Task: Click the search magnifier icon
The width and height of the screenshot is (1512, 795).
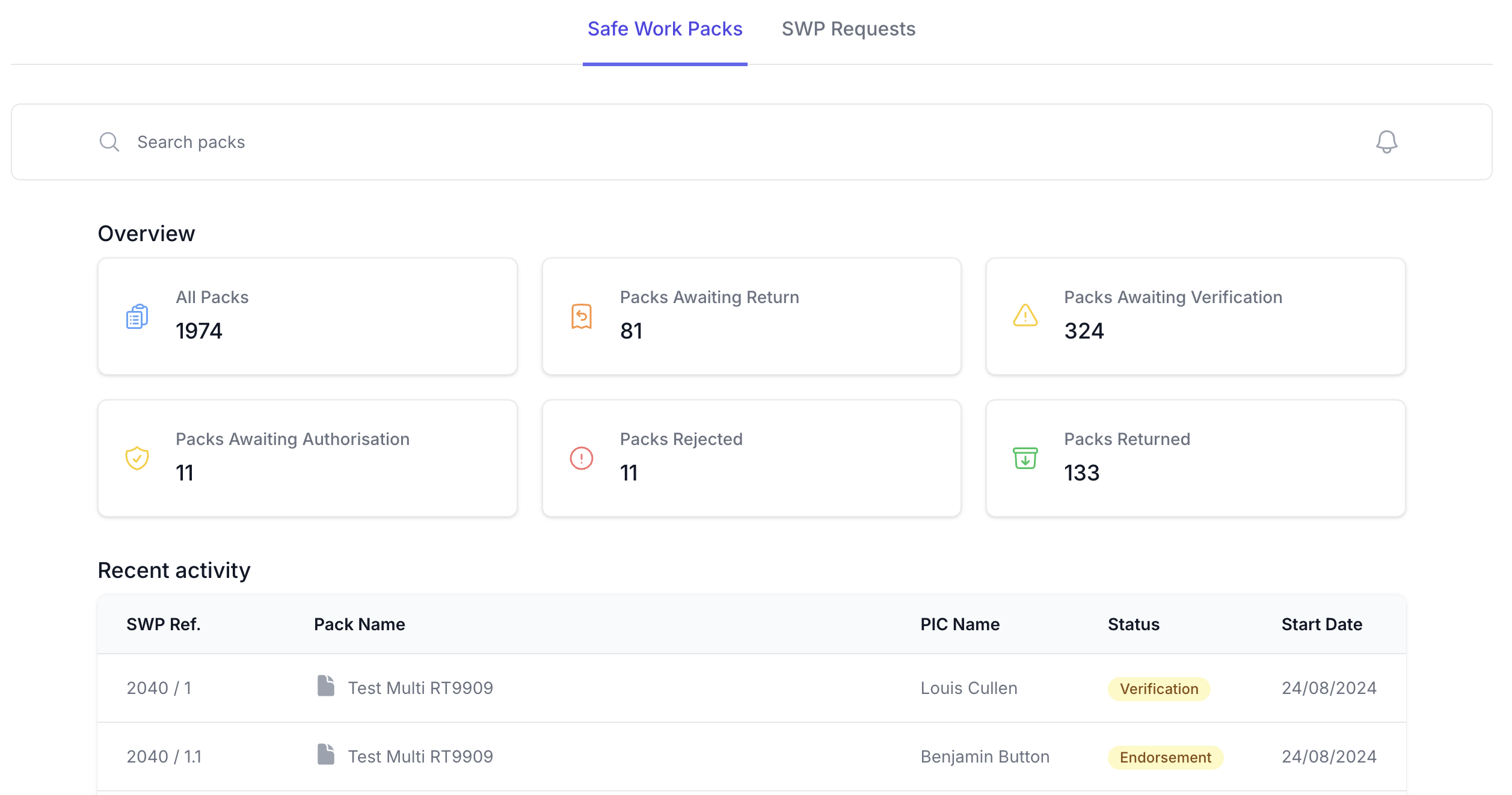Action: pyautogui.click(x=109, y=142)
